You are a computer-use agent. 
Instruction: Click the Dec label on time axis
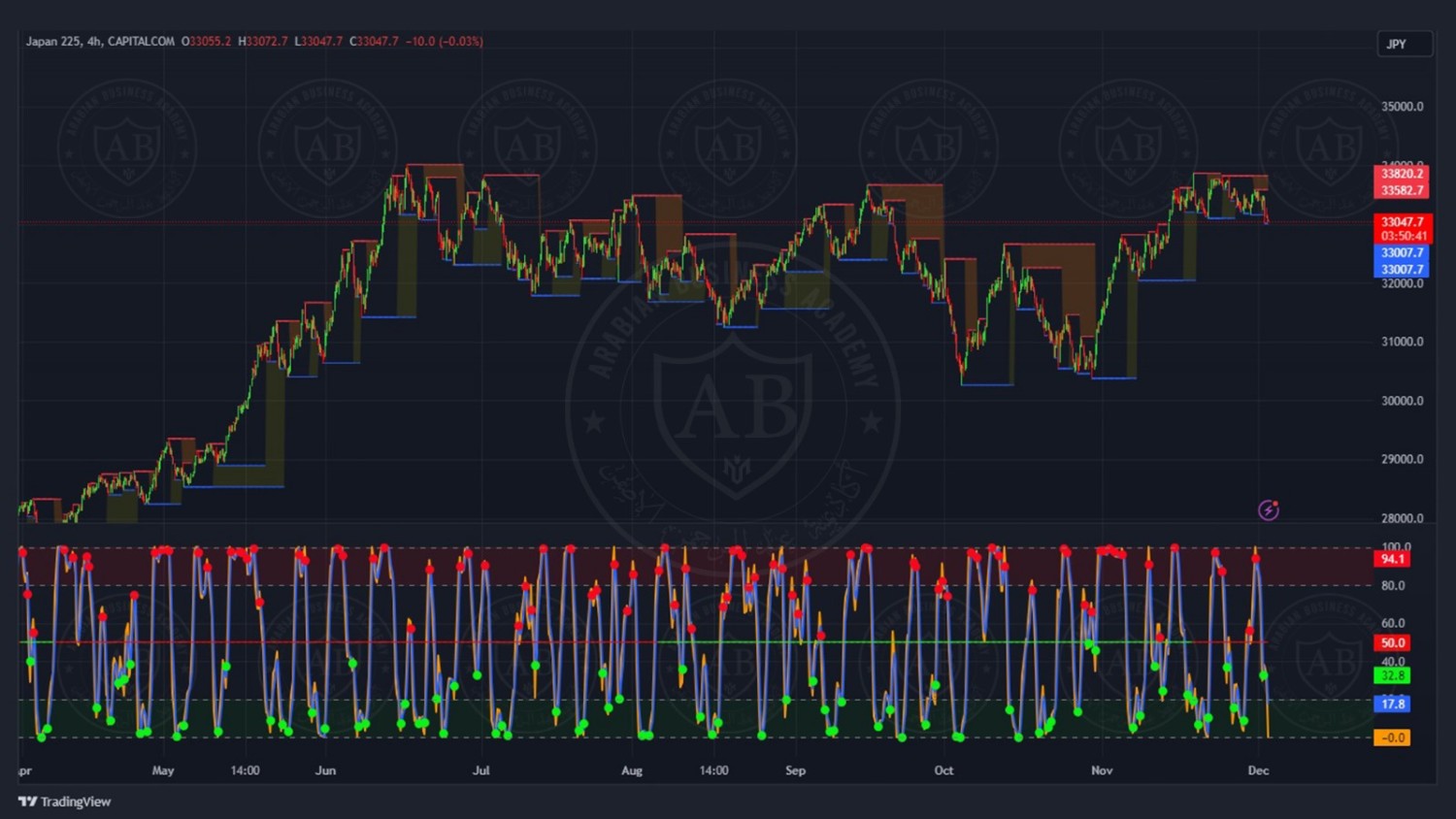click(x=1258, y=770)
